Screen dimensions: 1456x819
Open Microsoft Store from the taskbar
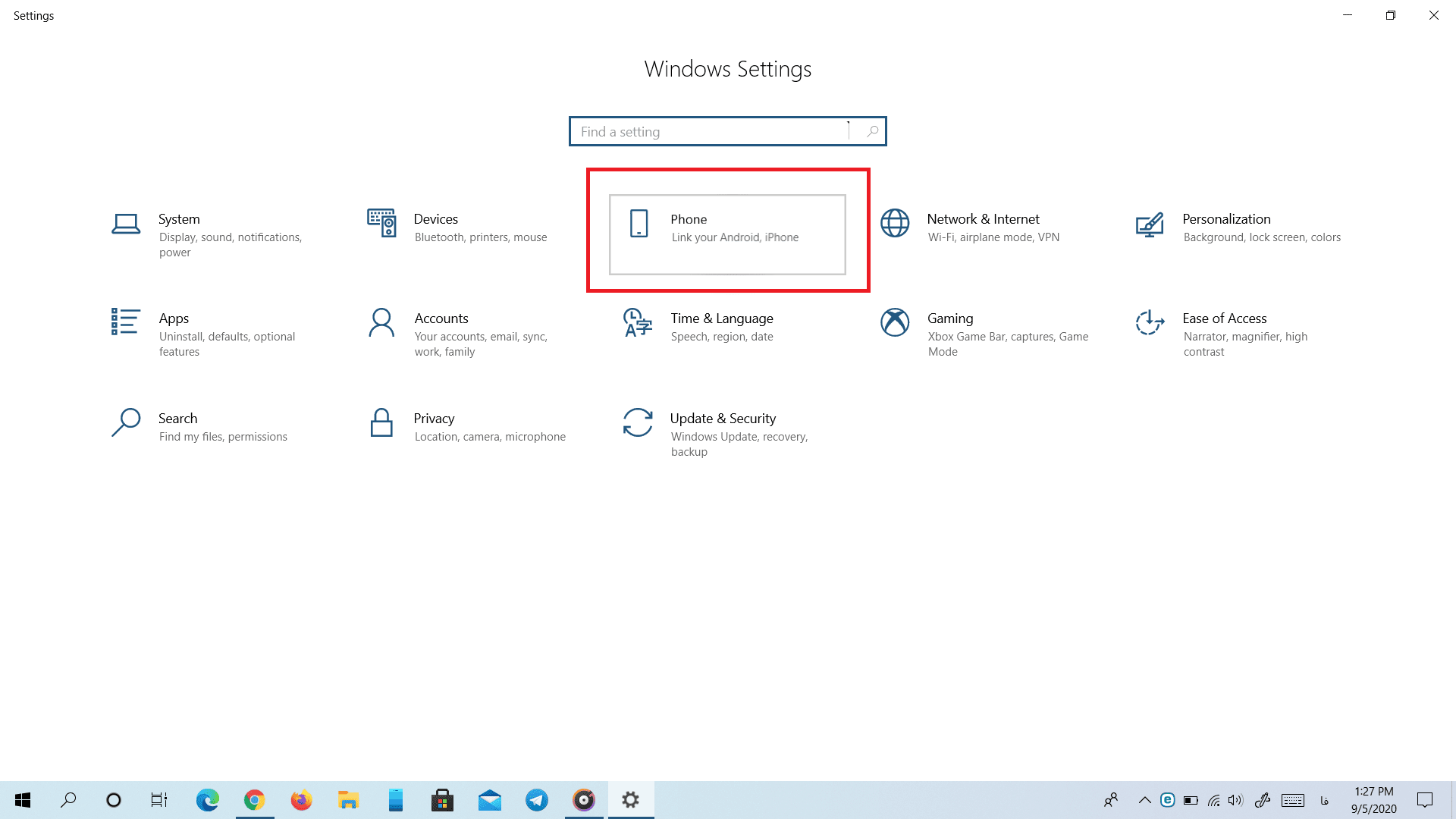pyautogui.click(x=442, y=800)
